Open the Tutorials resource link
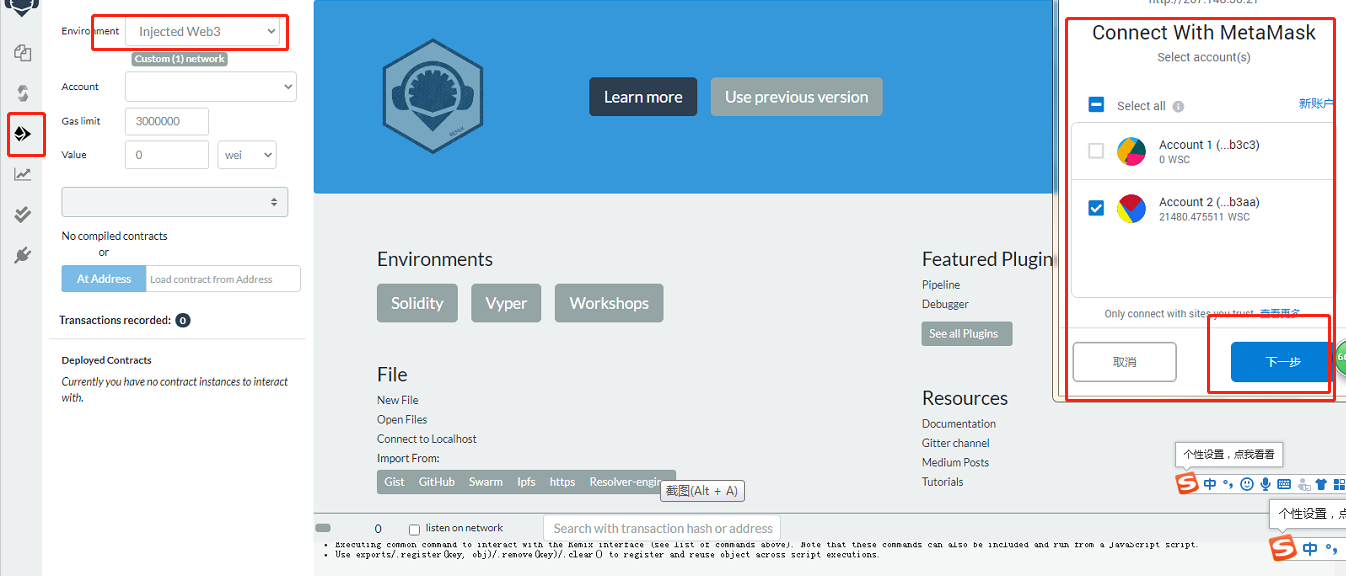This screenshot has height=576, width=1346. [x=943, y=482]
